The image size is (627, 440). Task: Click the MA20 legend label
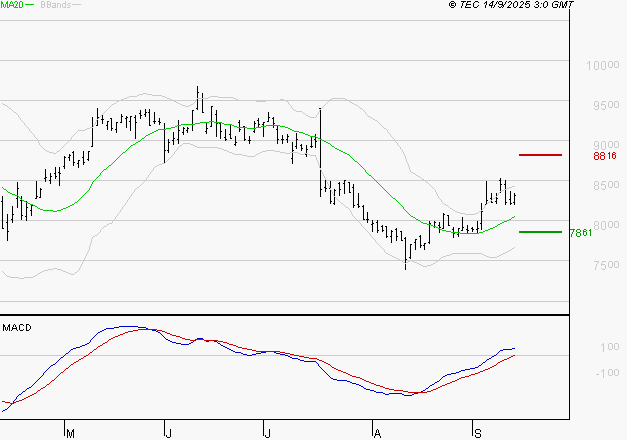[11, 6]
